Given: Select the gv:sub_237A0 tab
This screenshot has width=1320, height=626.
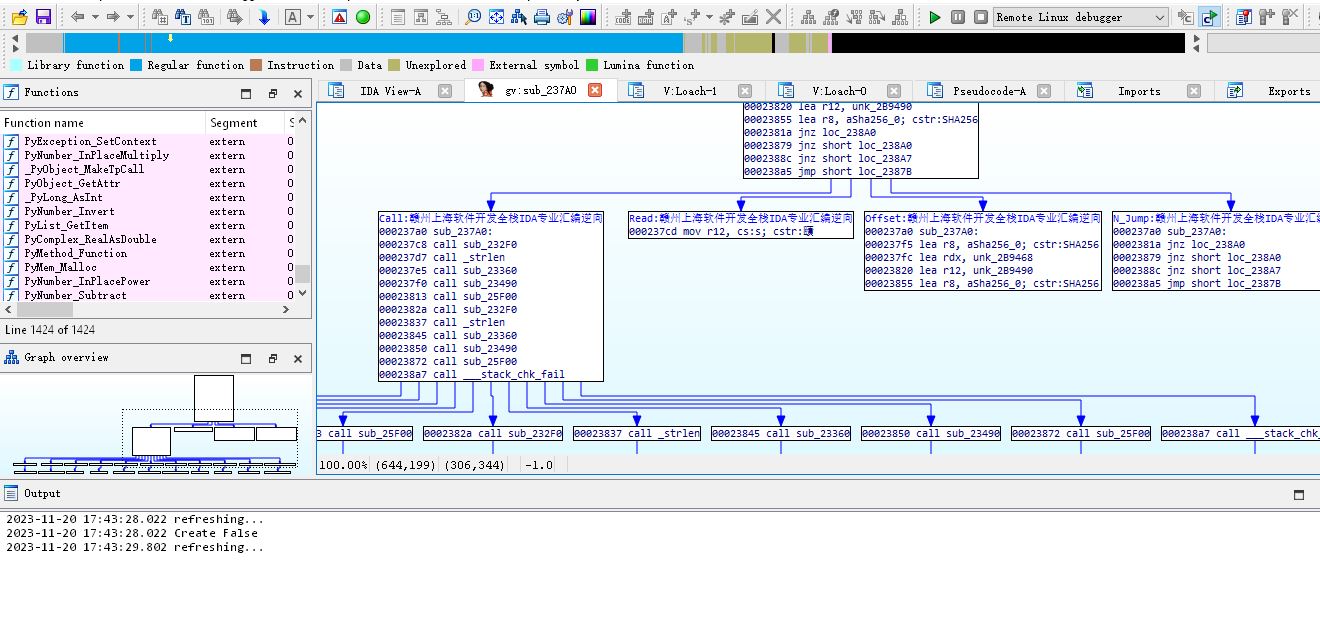Looking at the screenshot, I should pyautogui.click(x=540, y=91).
